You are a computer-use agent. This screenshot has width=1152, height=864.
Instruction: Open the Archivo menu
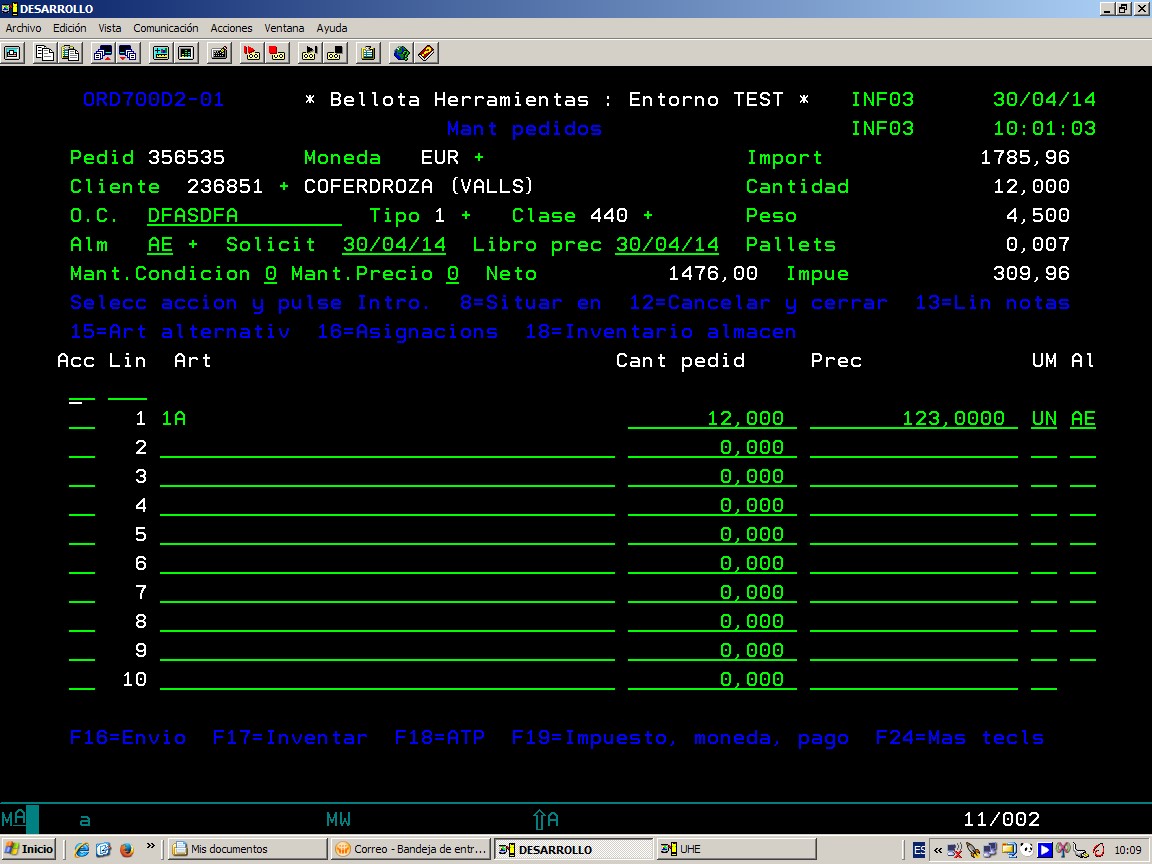[x=23, y=28]
